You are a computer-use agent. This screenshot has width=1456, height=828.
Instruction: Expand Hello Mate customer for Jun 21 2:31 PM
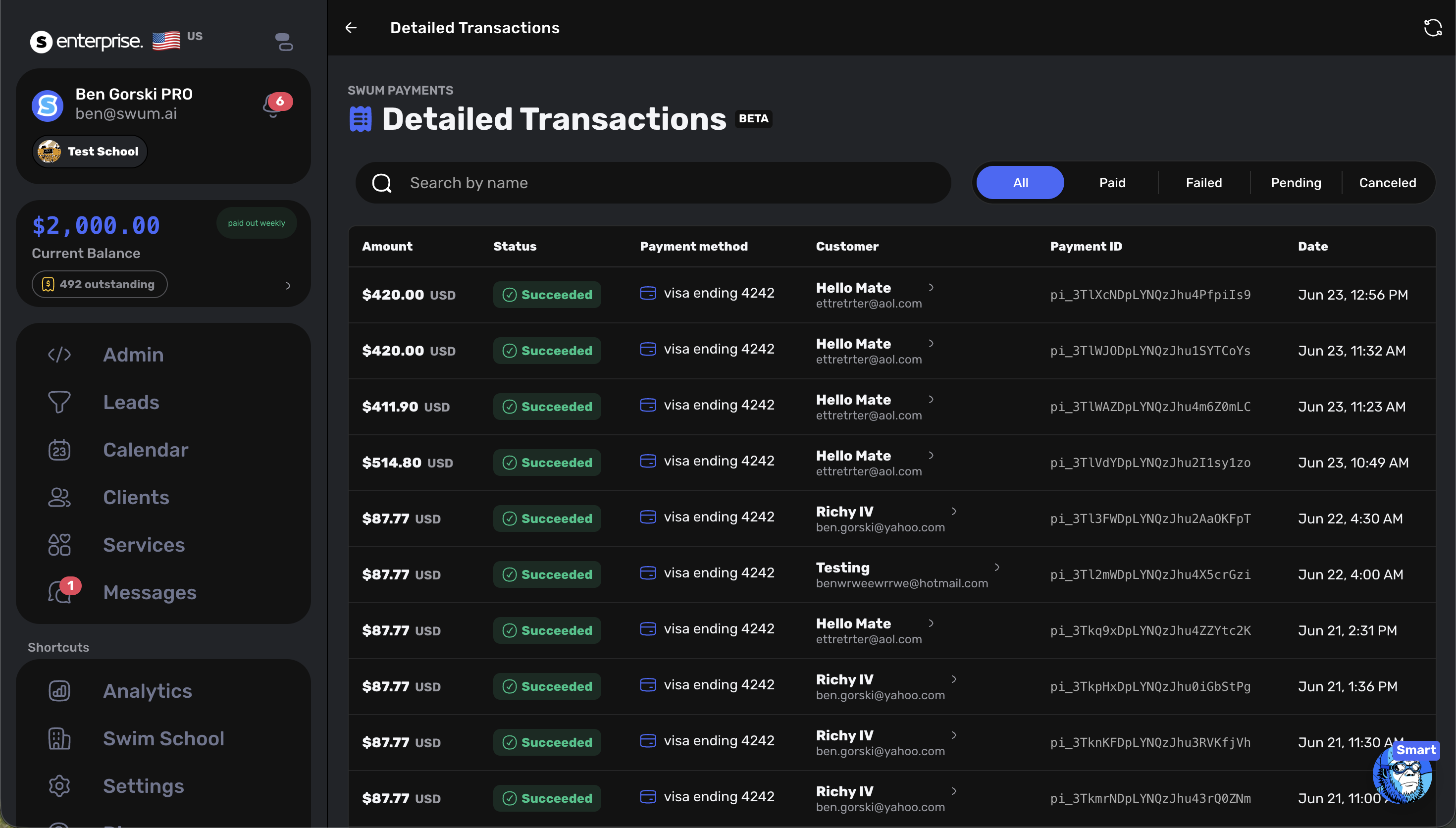[931, 622]
